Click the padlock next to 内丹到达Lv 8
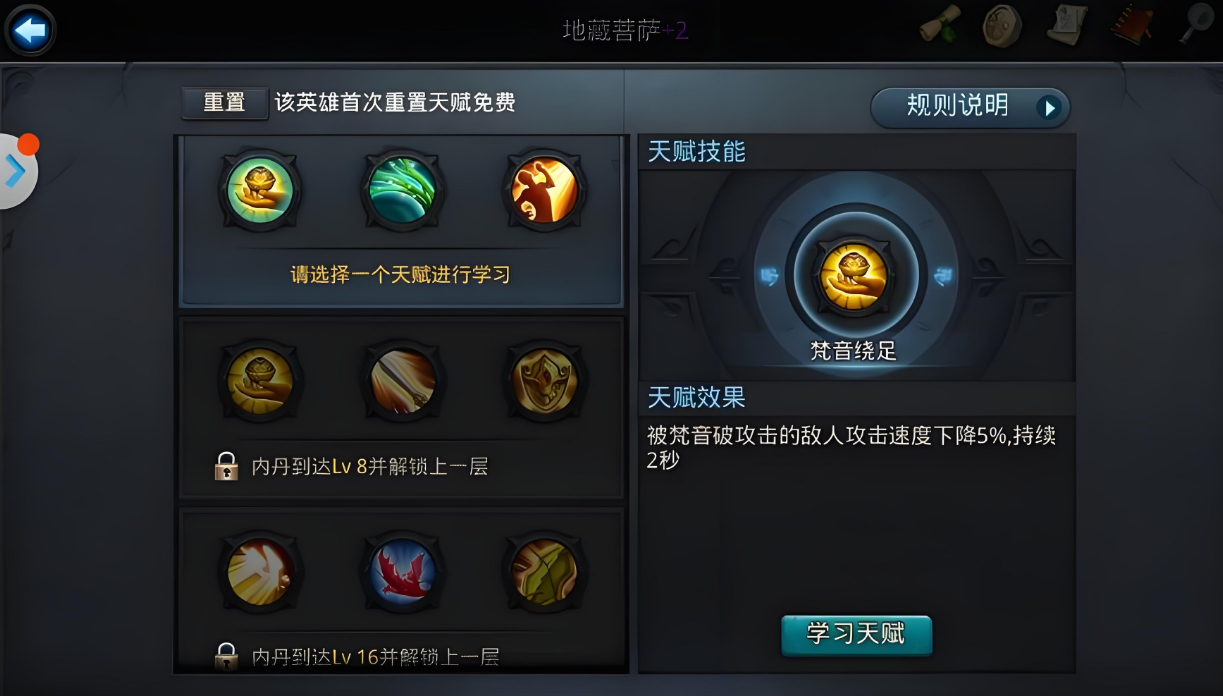The height and width of the screenshot is (696, 1223). click(227, 466)
